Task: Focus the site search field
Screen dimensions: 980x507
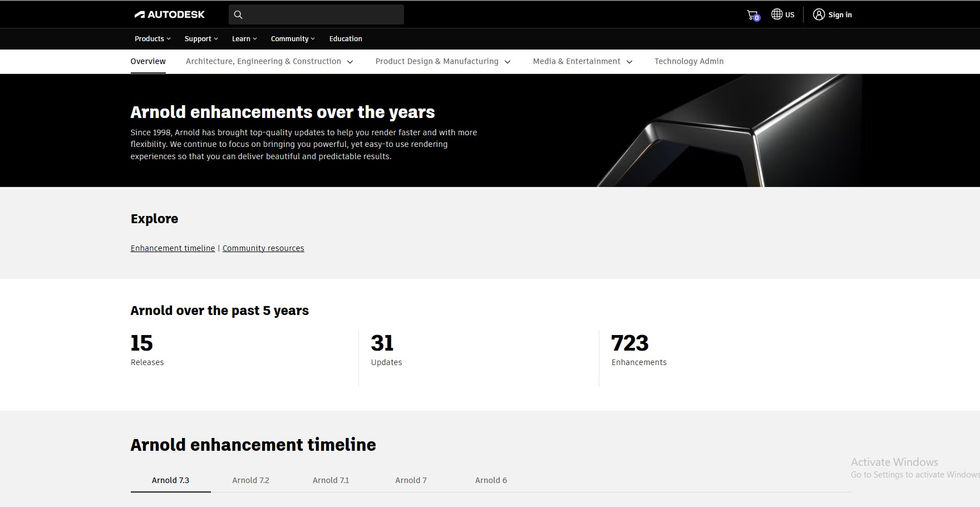Action: (316, 14)
